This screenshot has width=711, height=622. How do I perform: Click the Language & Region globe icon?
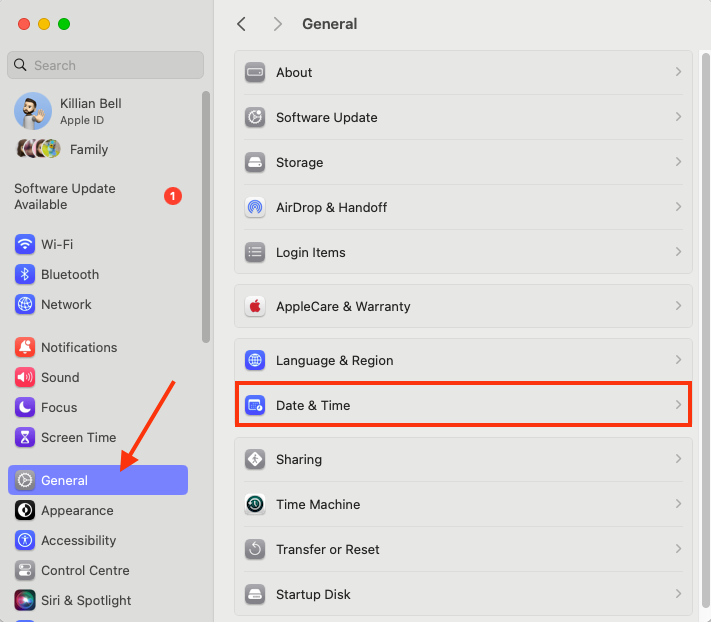tap(255, 360)
